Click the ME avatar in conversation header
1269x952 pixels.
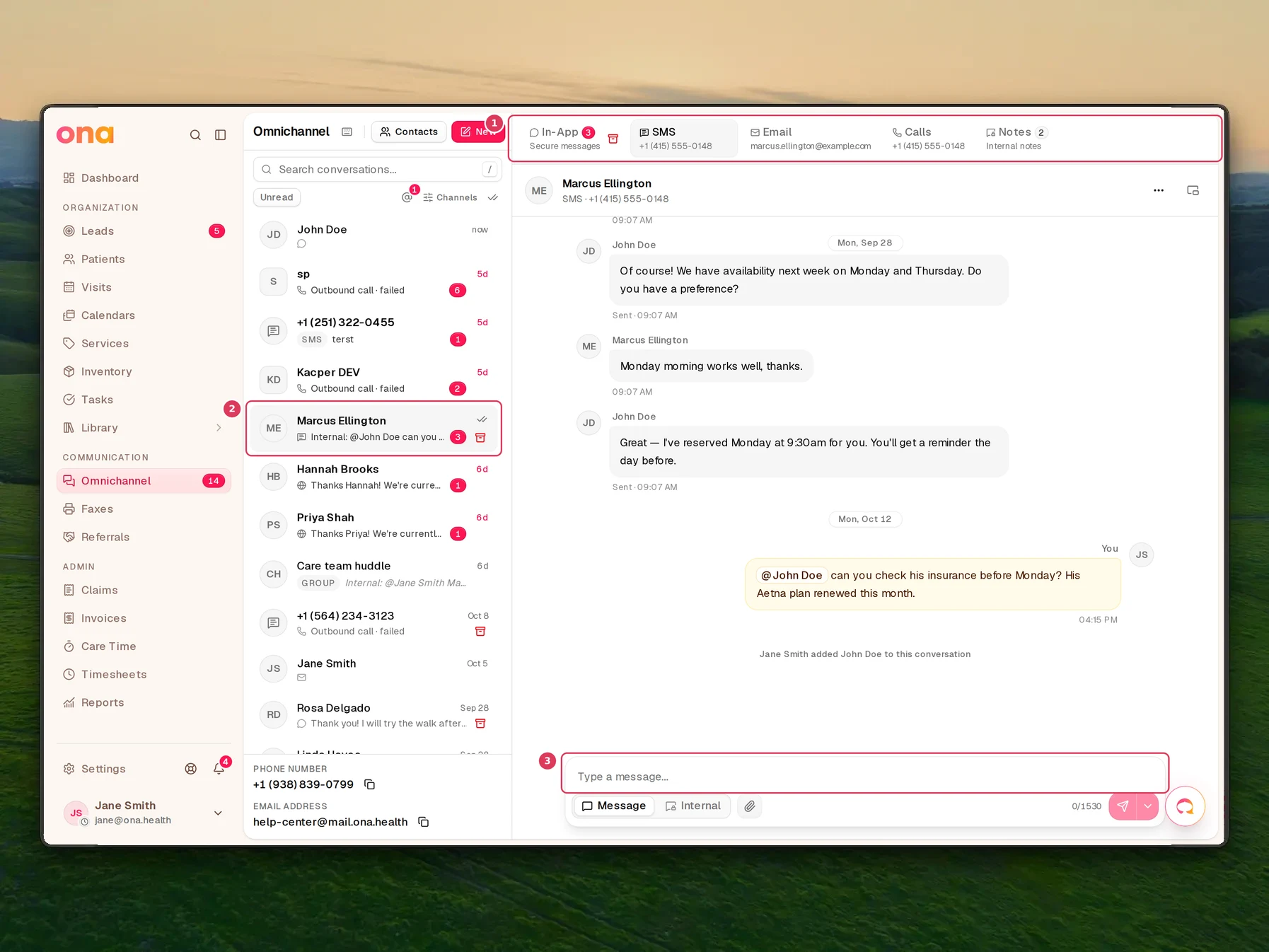click(x=539, y=191)
